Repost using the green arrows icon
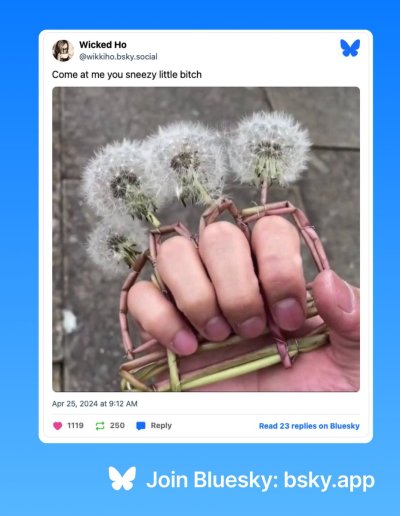This screenshot has width=400, height=516. [100, 426]
